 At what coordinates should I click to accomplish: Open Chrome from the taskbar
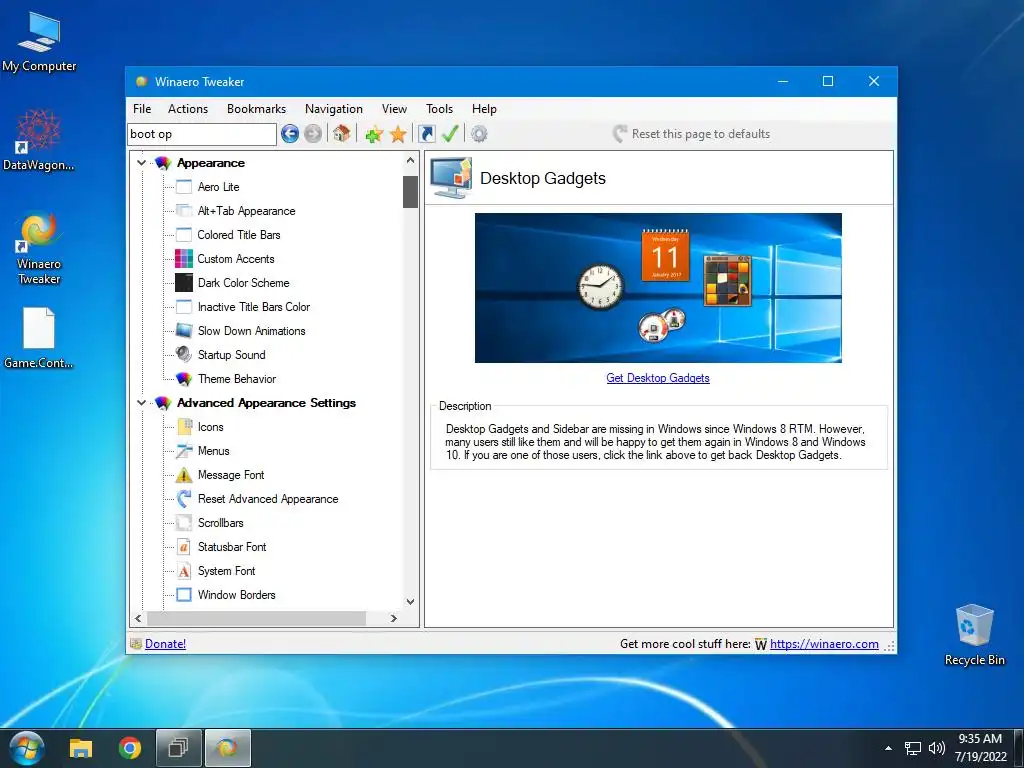click(x=130, y=748)
